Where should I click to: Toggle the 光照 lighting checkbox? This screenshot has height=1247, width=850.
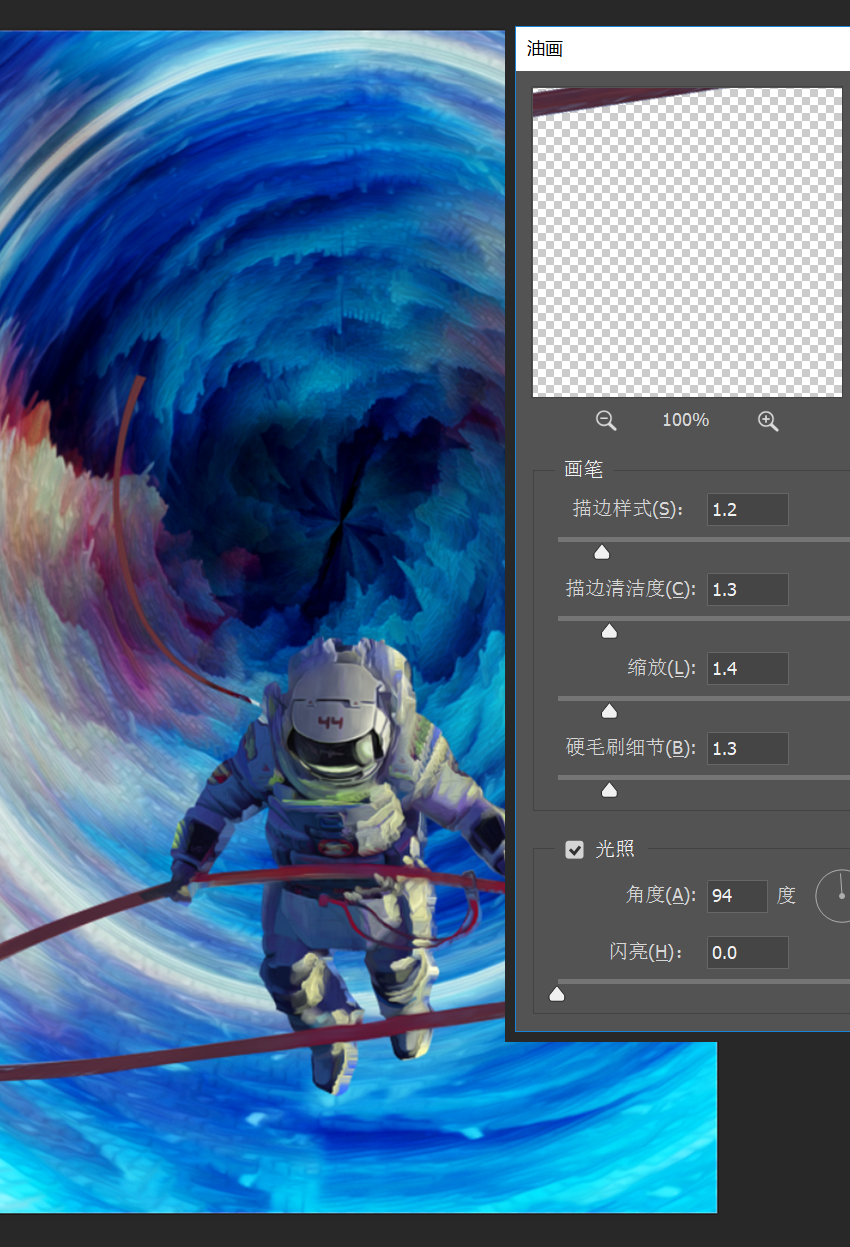[575, 850]
